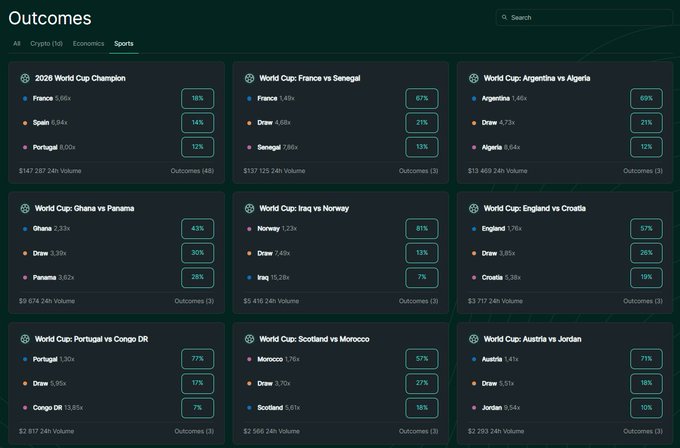Click the $147 287 24h Volume text
The image size is (680, 448).
50,171
